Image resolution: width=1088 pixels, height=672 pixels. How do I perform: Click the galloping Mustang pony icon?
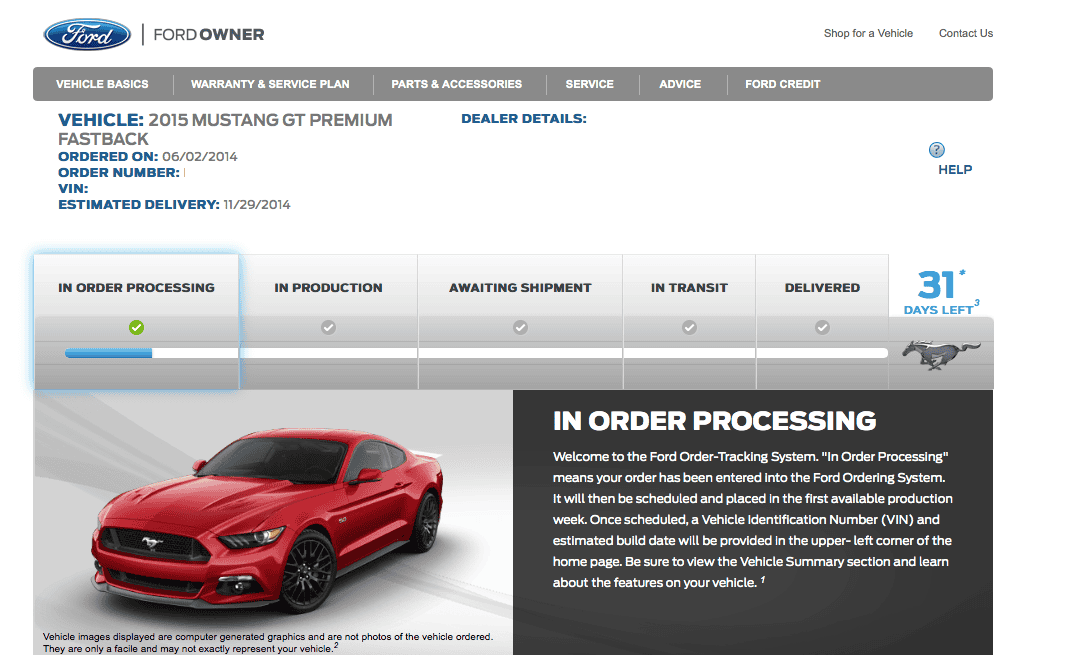(x=941, y=353)
